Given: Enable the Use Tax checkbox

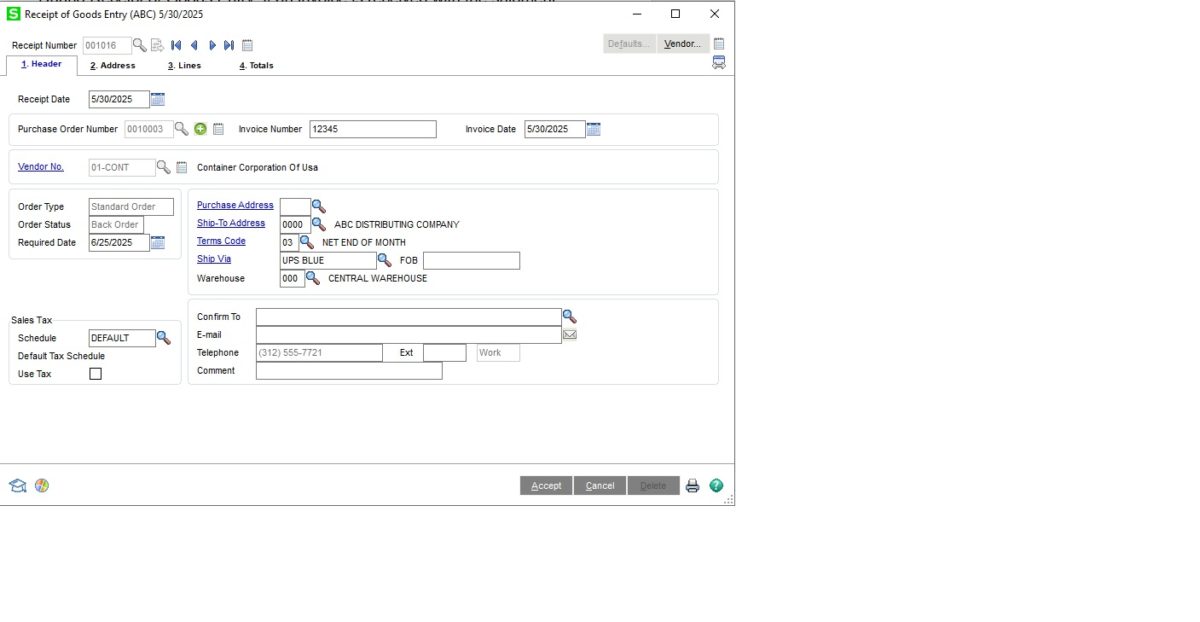Looking at the screenshot, I should click(96, 374).
